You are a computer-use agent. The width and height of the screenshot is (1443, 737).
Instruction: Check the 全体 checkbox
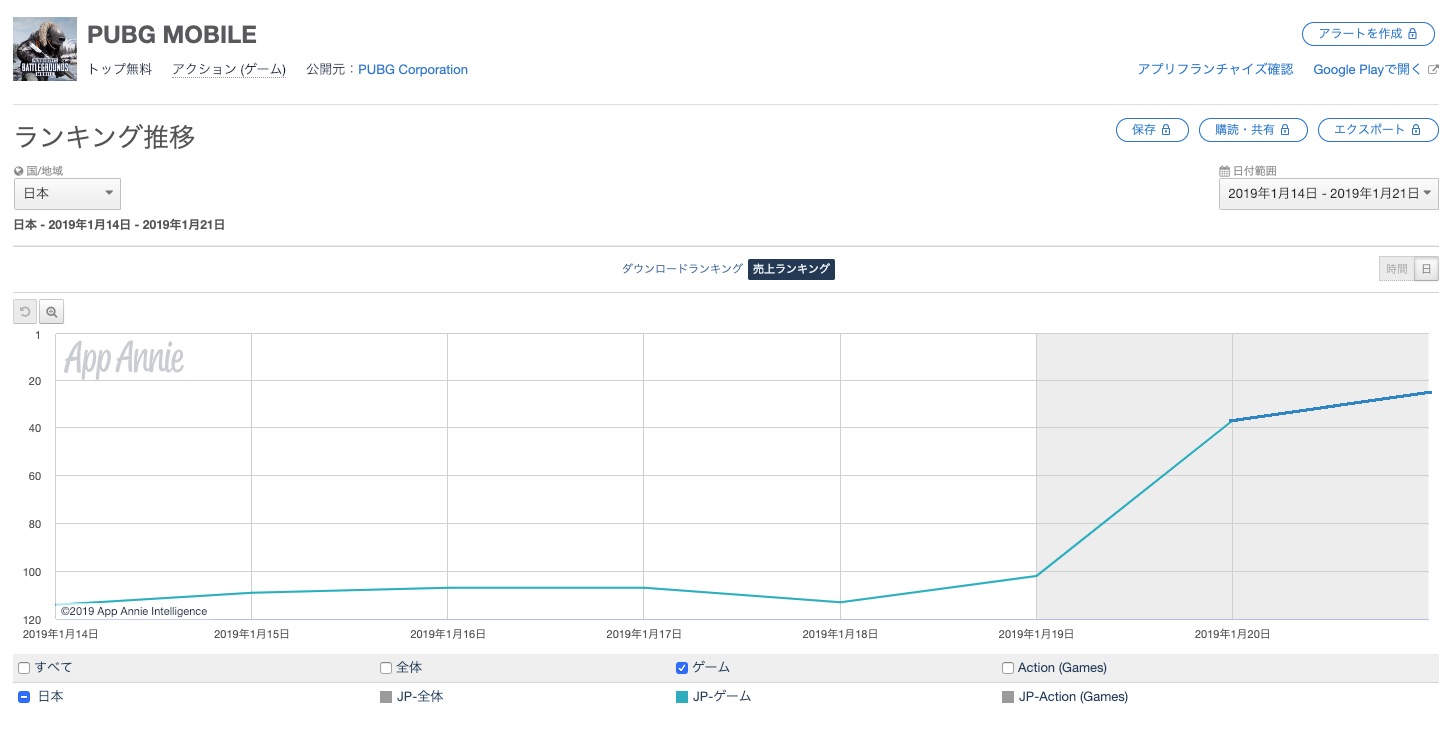point(386,668)
